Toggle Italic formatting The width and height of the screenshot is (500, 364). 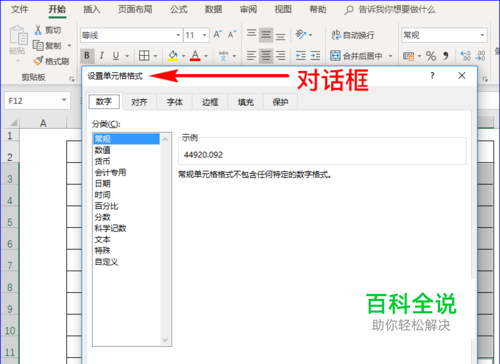[x=102, y=56]
